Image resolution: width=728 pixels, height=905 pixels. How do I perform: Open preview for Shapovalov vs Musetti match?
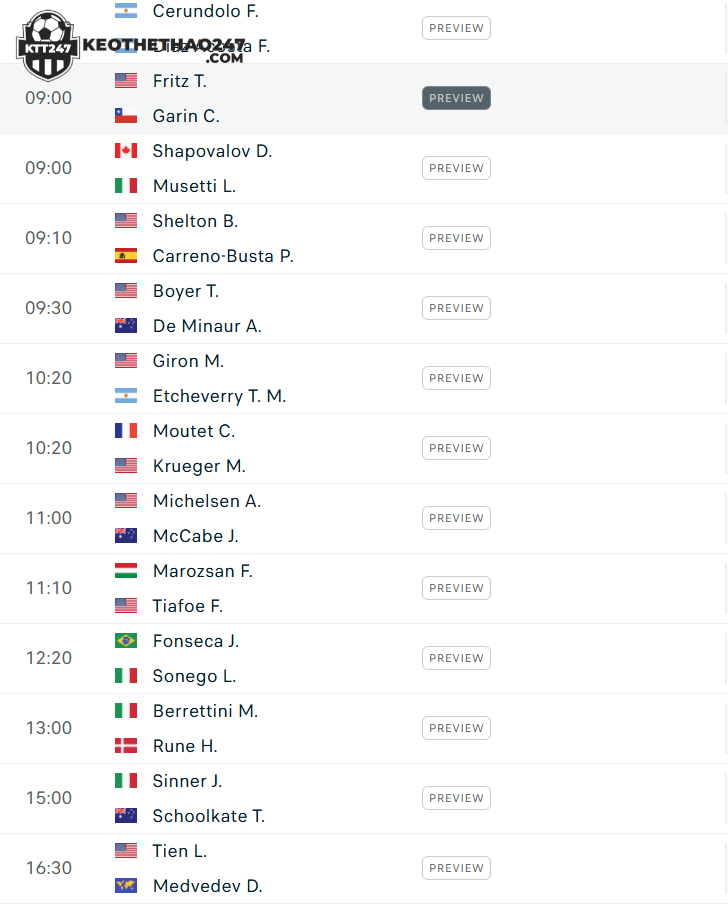click(x=456, y=168)
